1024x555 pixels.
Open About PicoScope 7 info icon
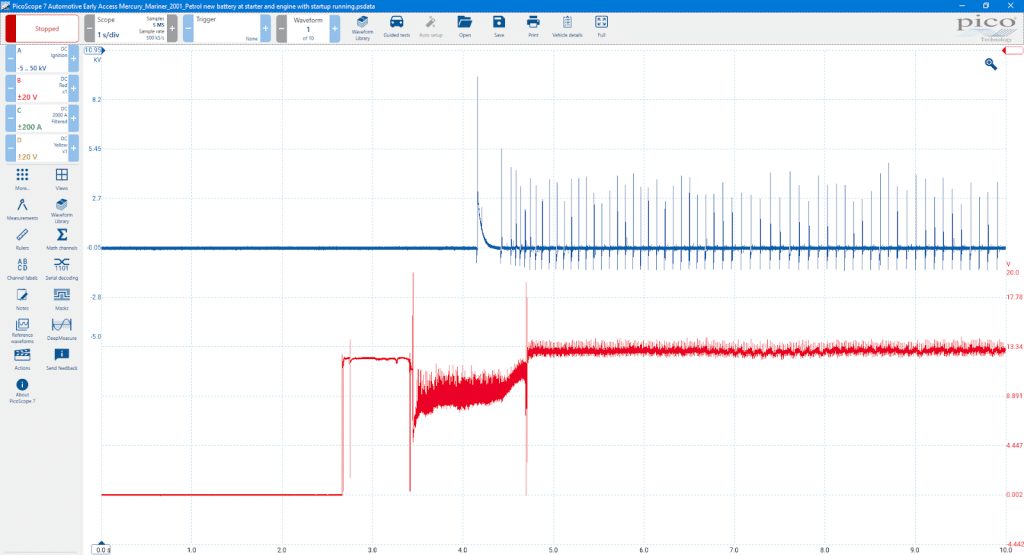(22, 391)
